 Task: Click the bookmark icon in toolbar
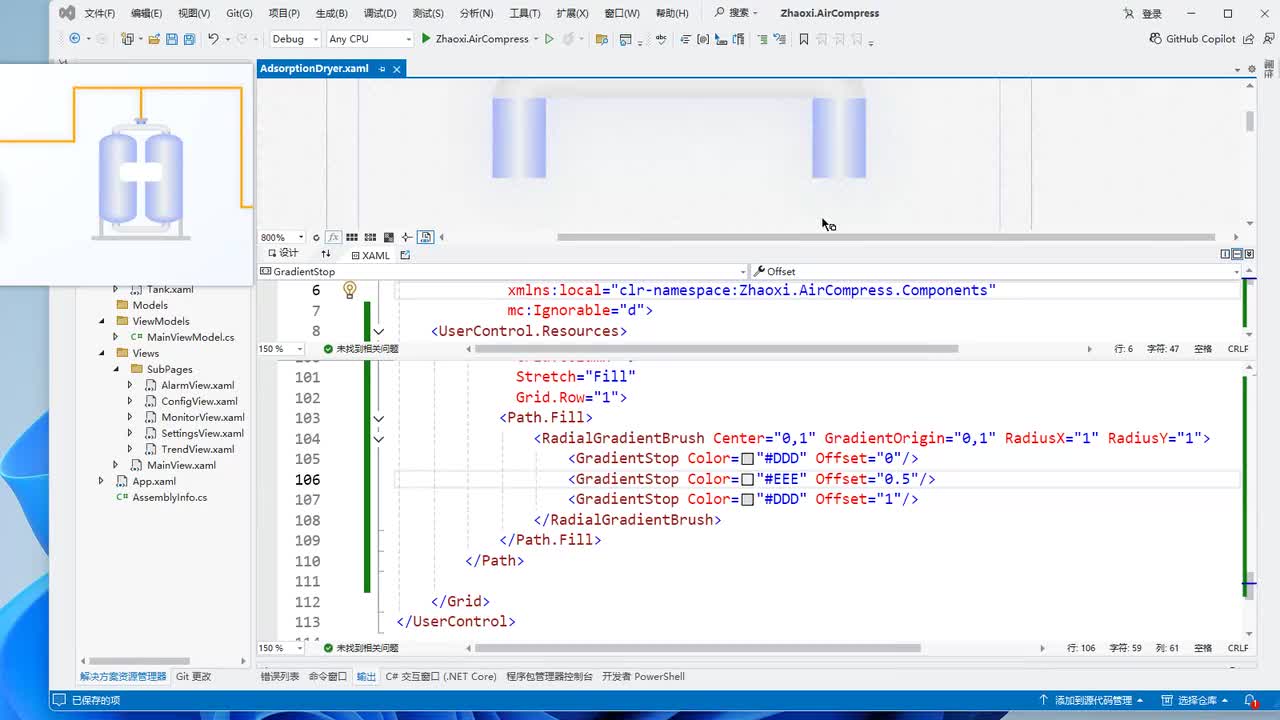pyautogui.click(x=803, y=39)
